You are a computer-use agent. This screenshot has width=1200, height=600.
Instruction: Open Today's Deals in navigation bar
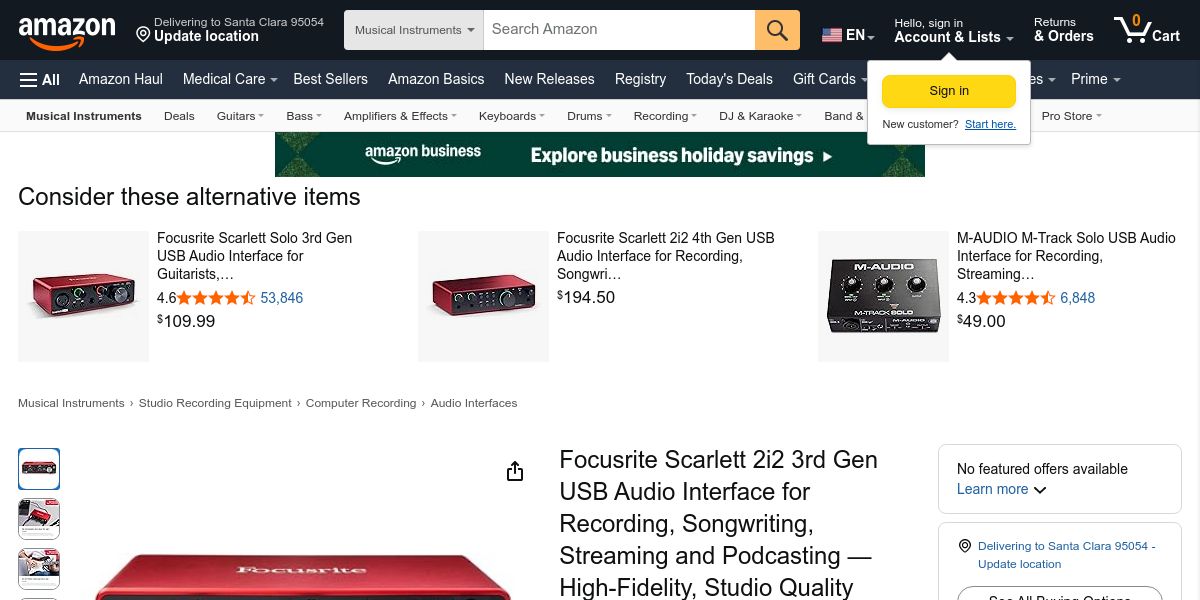click(x=729, y=79)
